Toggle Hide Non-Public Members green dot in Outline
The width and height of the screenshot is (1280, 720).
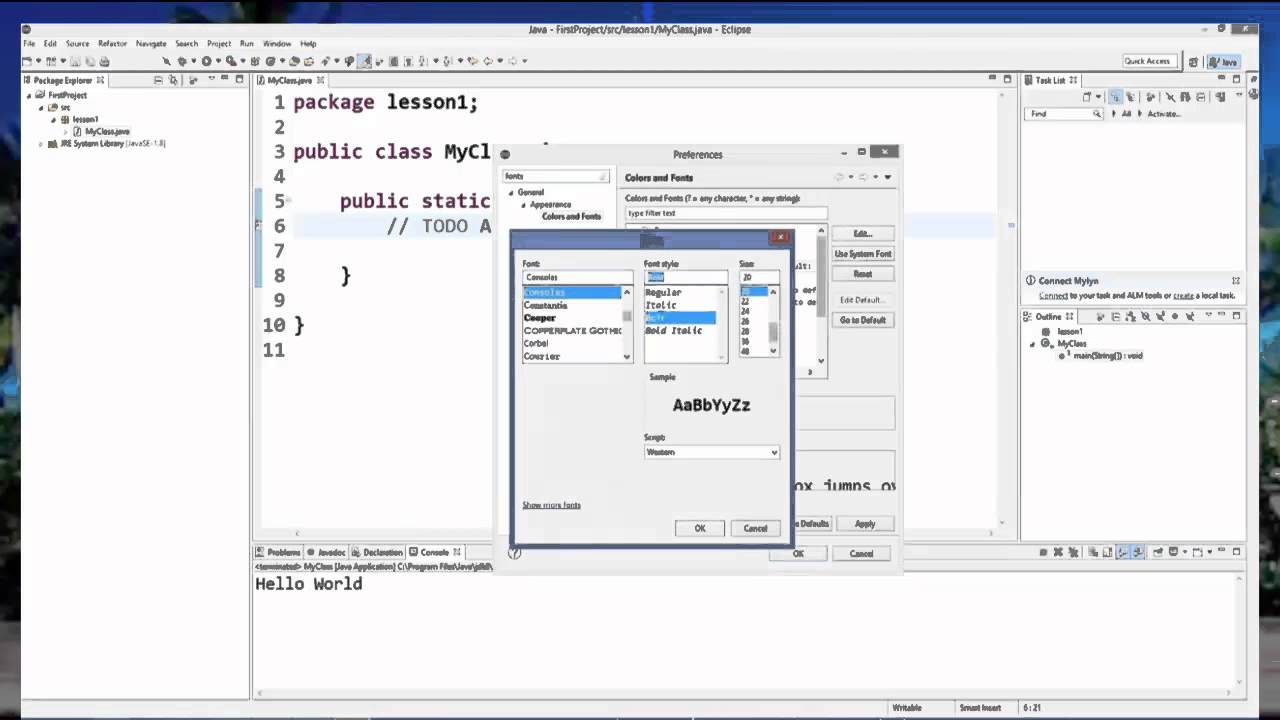[x=1175, y=316]
